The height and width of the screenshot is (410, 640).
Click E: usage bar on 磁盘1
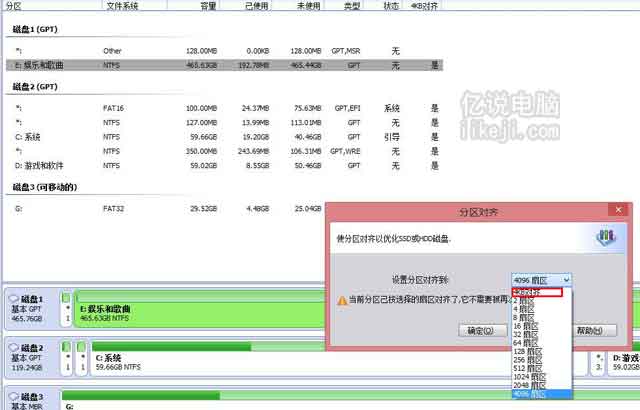pos(200,297)
